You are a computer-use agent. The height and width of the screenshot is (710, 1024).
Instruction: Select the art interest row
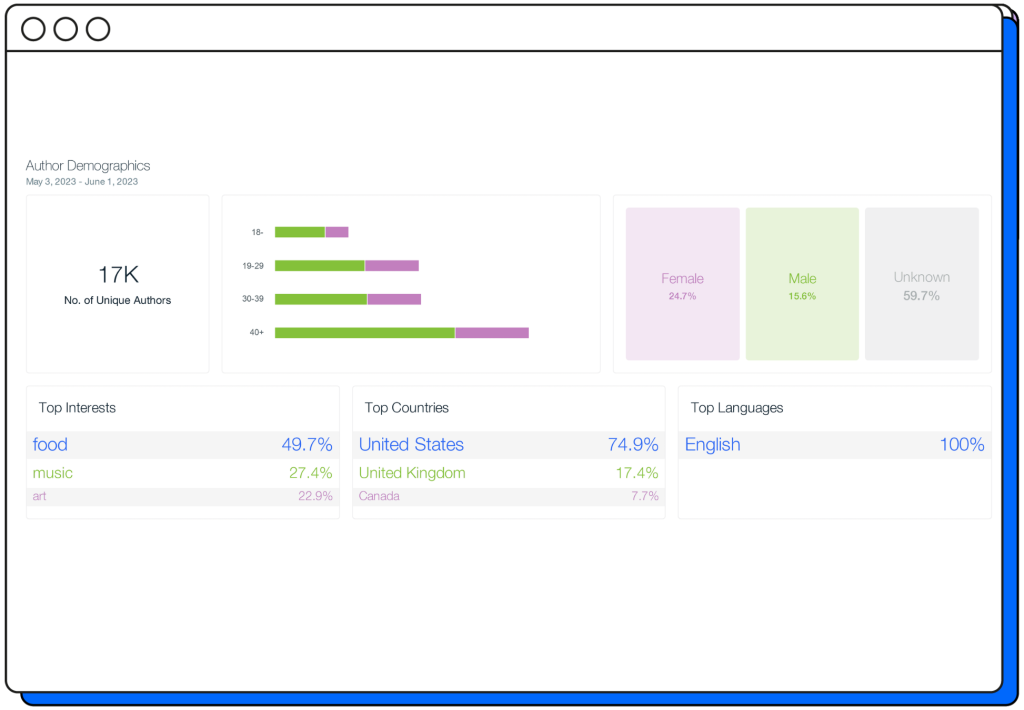(x=182, y=496)
